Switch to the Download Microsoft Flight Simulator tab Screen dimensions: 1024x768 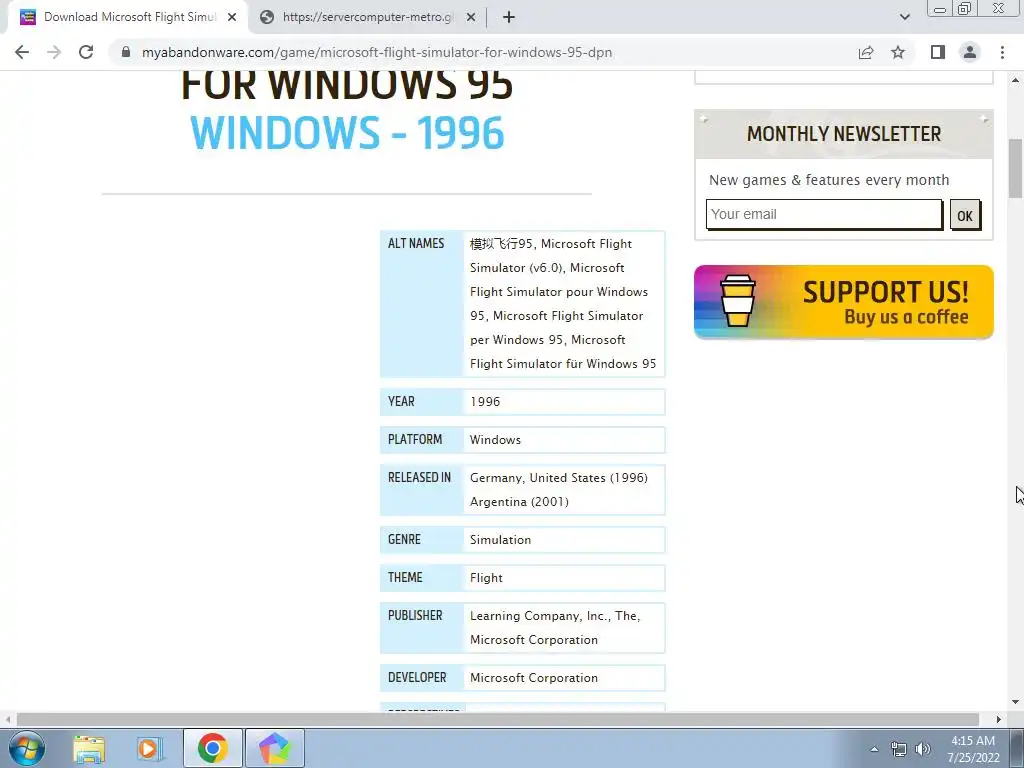click(127, 17)
